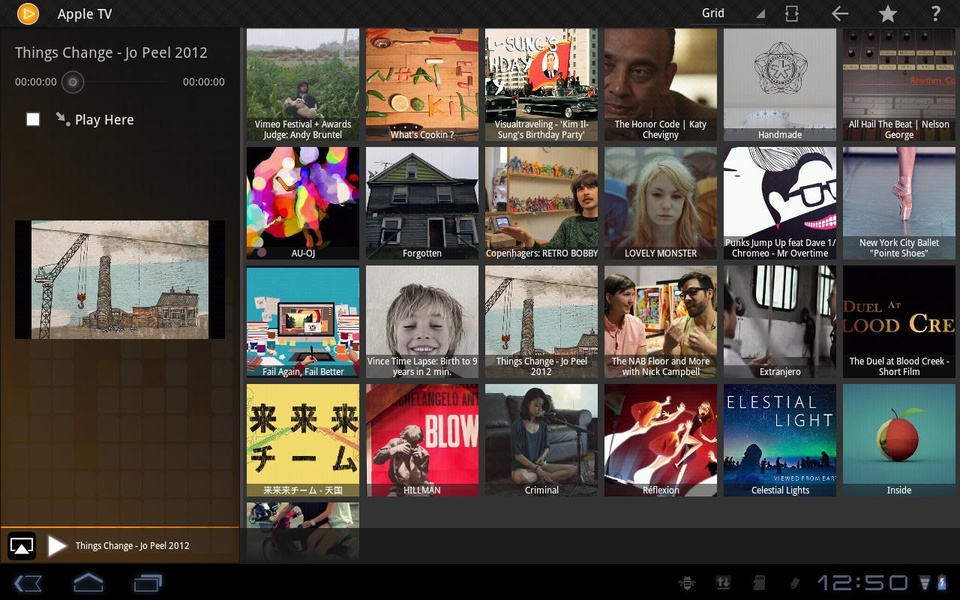Open the partially visible bicycle video thumbnail

click(x=303, y=531)
